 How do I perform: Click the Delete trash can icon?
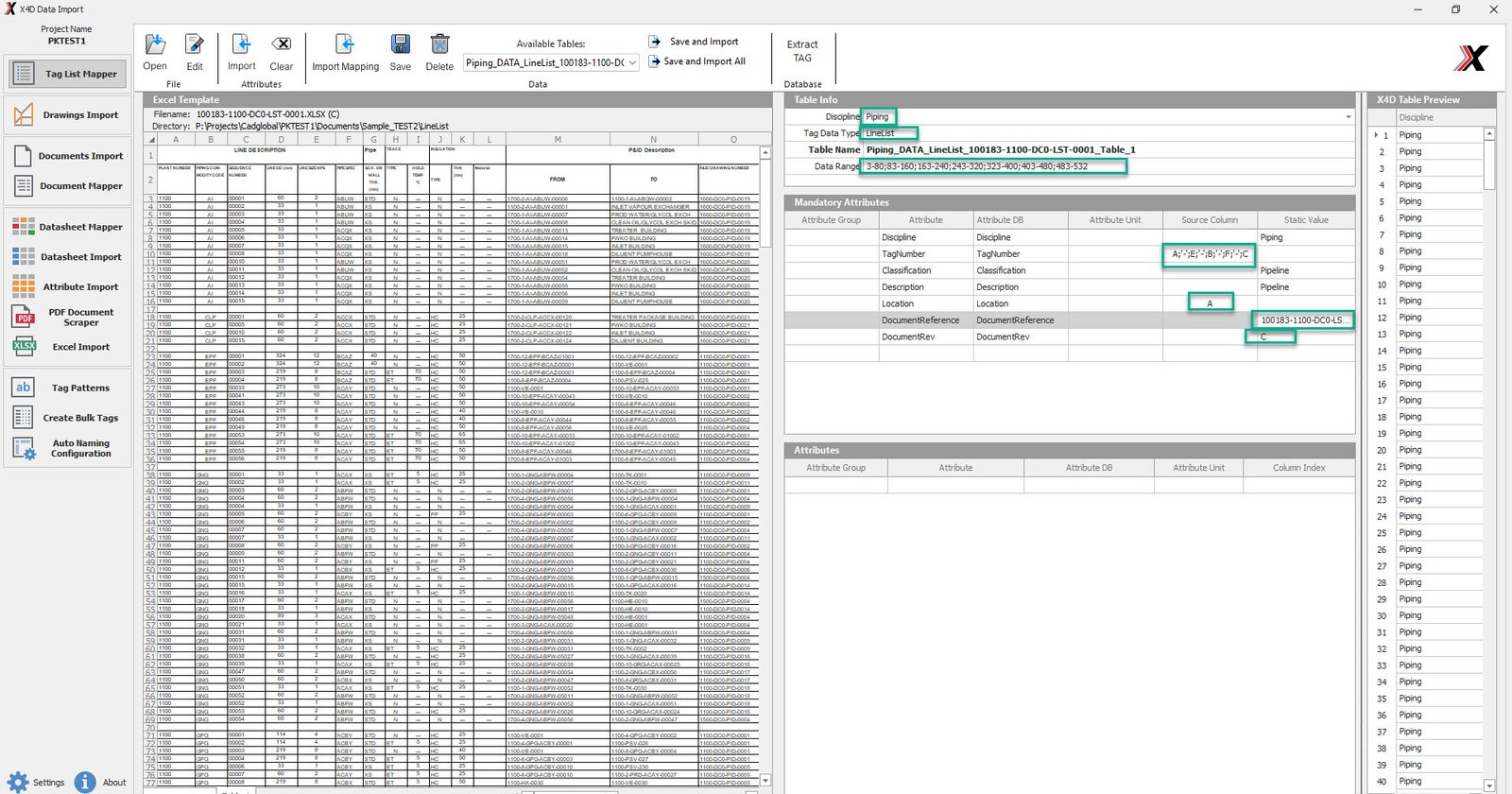(x=439, y=45)
